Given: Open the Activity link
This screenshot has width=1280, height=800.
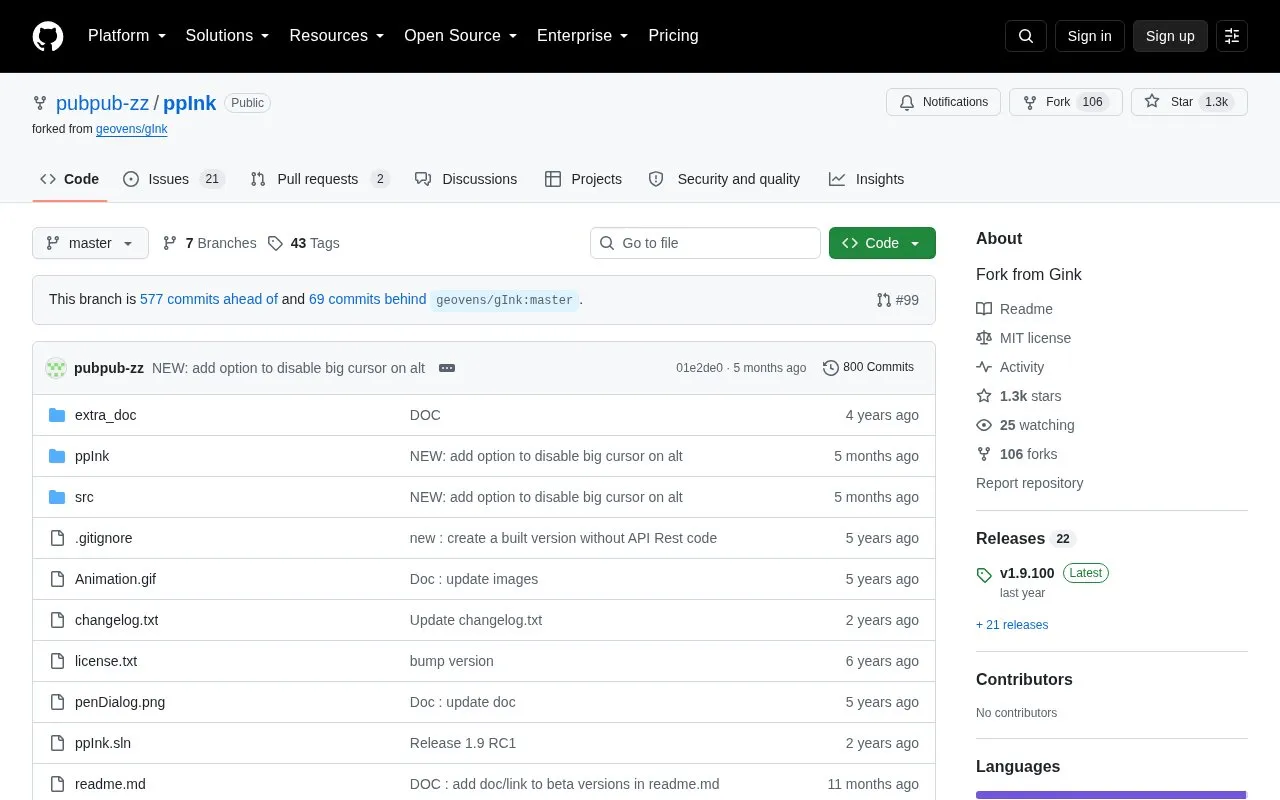Looking at the screenshot, I should [x=1010, y=367].
